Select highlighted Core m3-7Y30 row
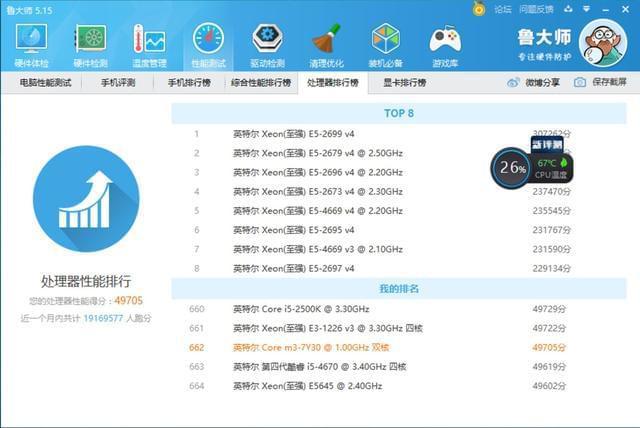This screenshot has height=428, width=640. coord(399,347)
